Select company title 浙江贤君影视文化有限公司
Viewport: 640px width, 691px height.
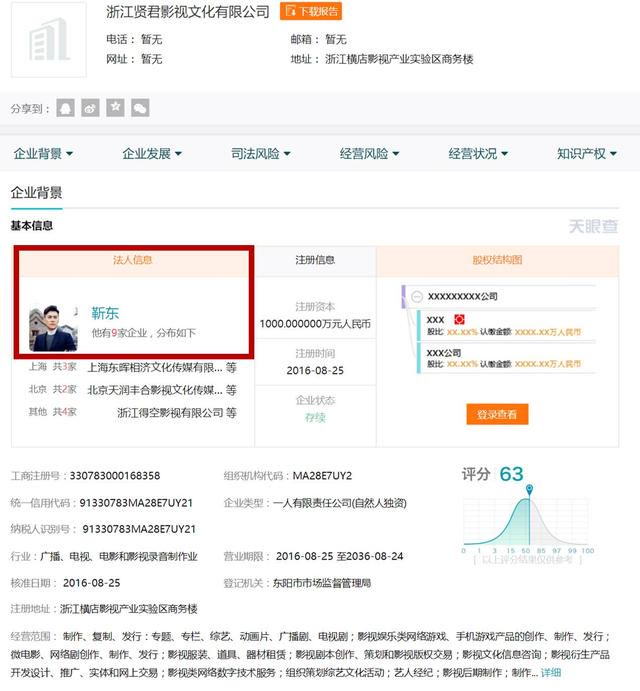(x=188, y=12)
